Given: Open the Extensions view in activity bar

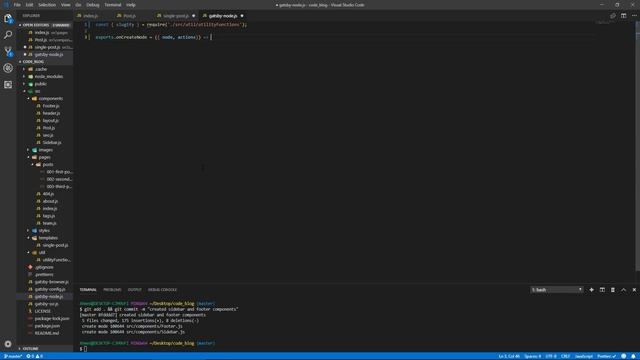Looking at the screenshot, I should click(8, 84).
